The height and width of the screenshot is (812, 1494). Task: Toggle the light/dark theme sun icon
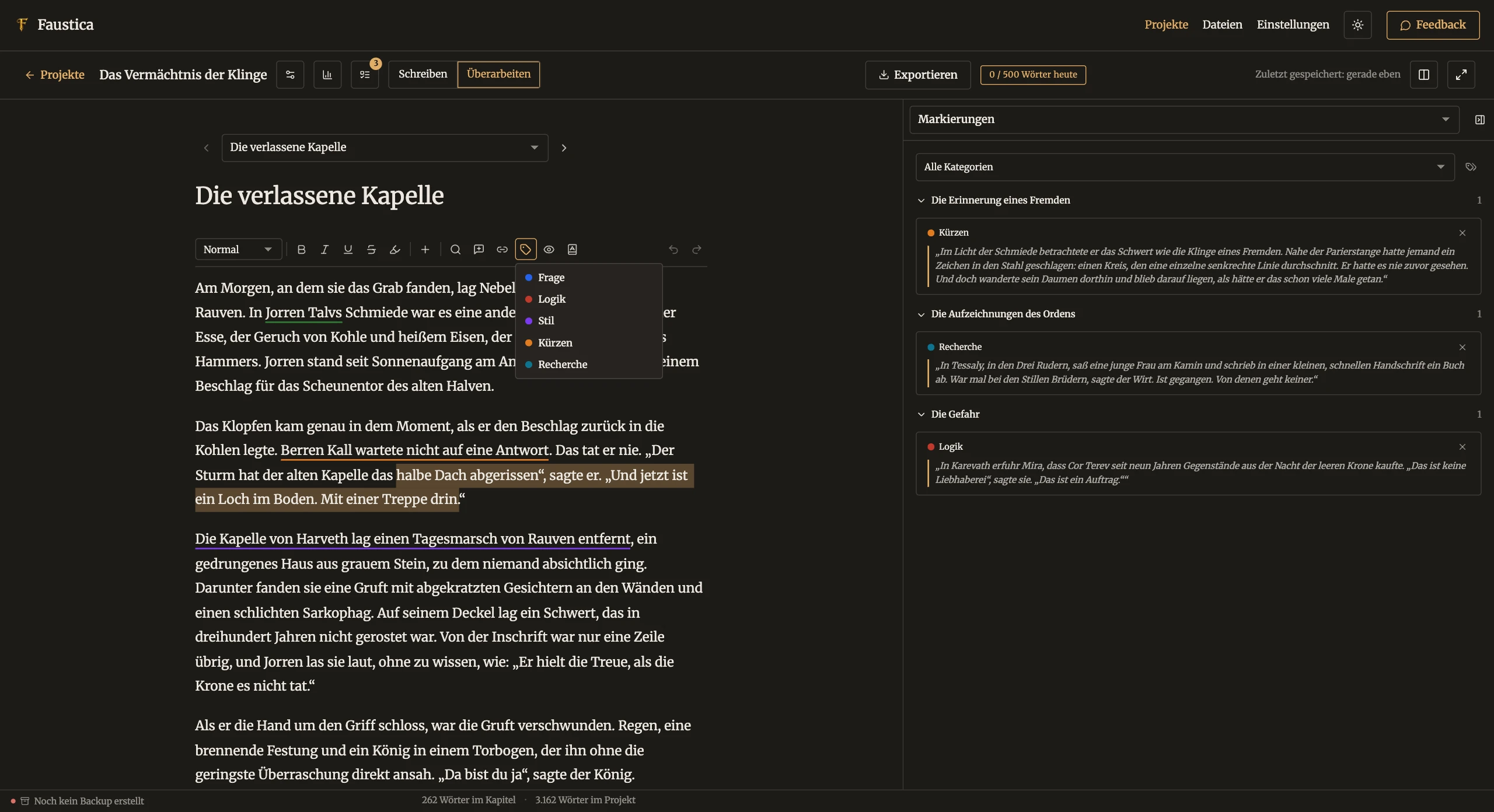pyautogui.click(x=1357, y=25)
